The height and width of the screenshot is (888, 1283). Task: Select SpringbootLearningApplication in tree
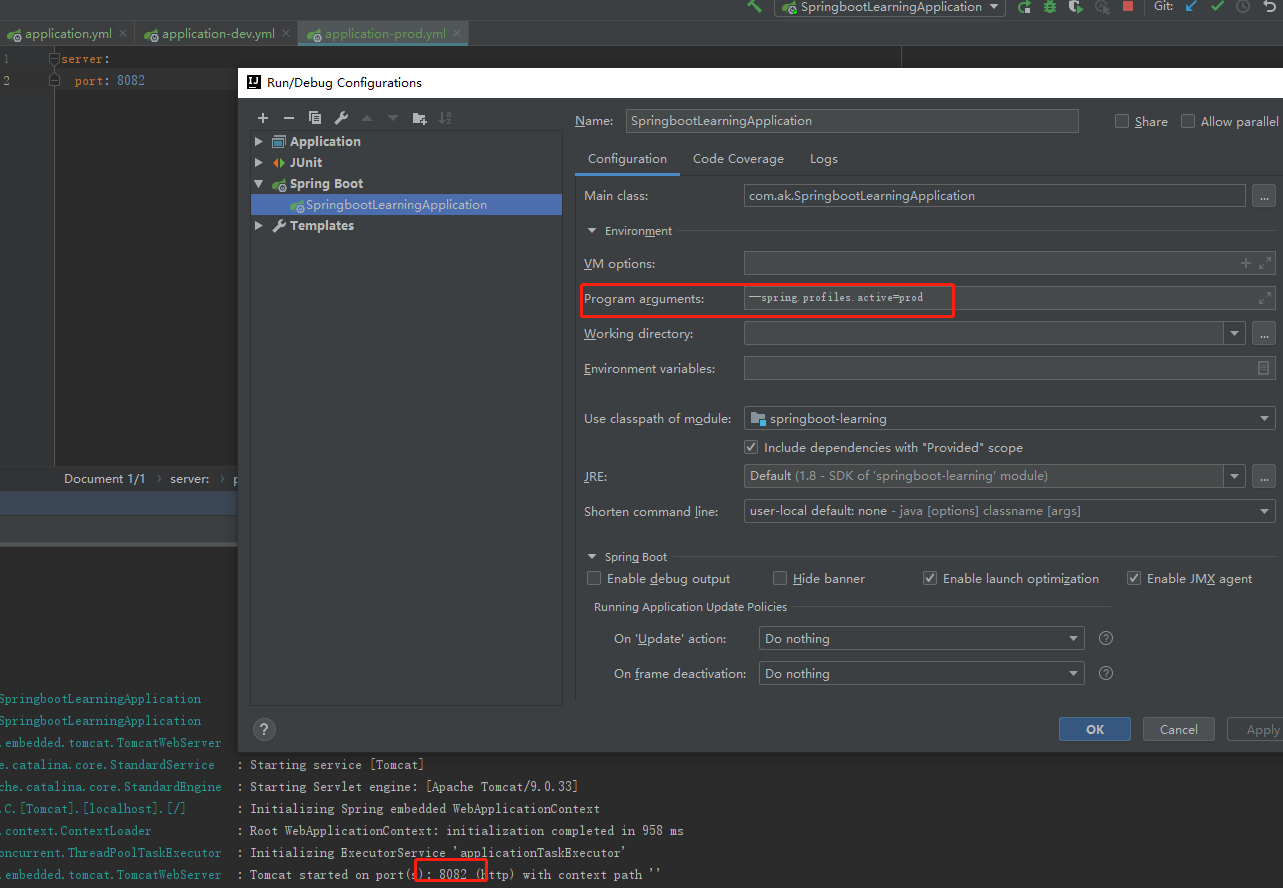tap(406, 204)
